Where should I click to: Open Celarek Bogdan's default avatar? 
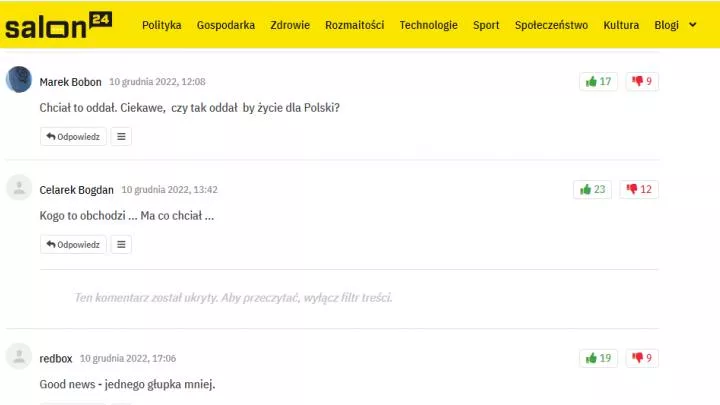[x=19, y=187]
